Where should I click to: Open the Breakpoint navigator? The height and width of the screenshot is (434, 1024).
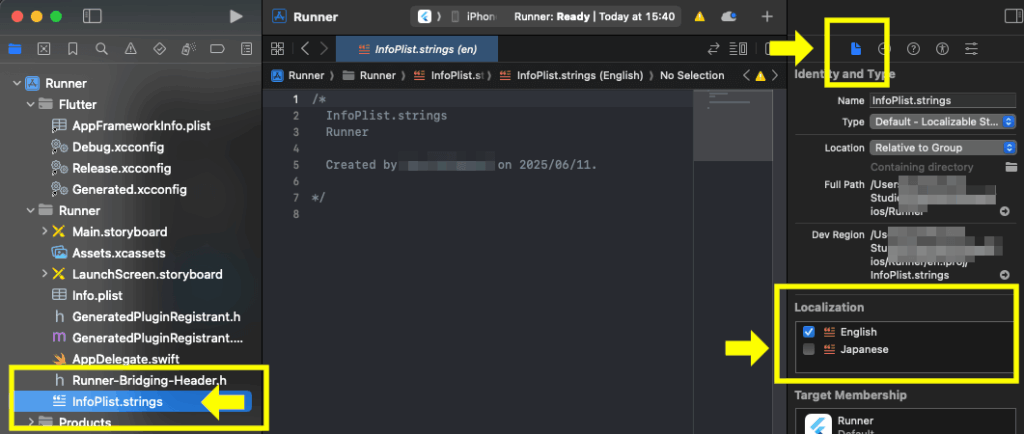[217, 49]
